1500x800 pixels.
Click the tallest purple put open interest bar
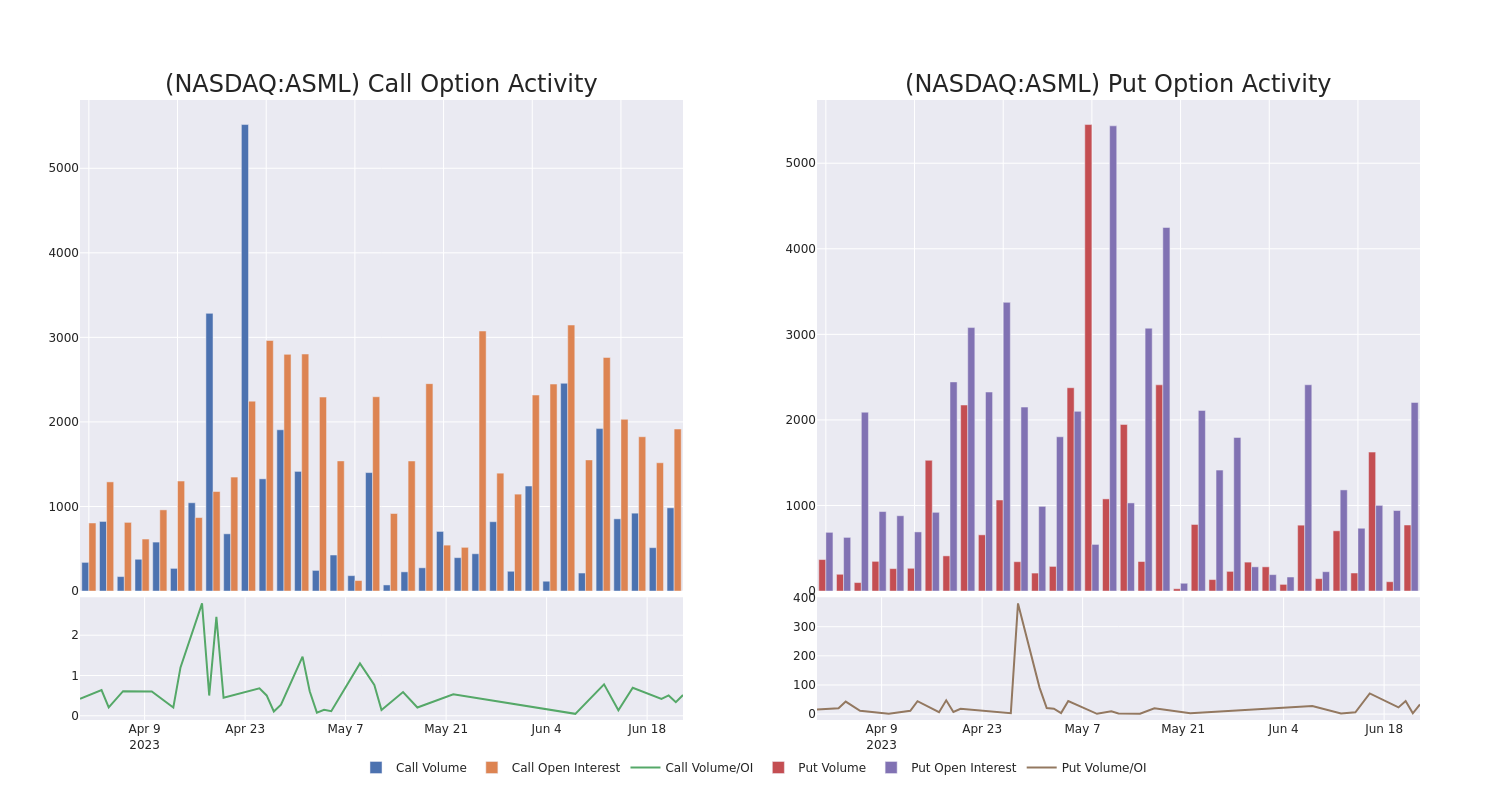(x=1113, y=358)
